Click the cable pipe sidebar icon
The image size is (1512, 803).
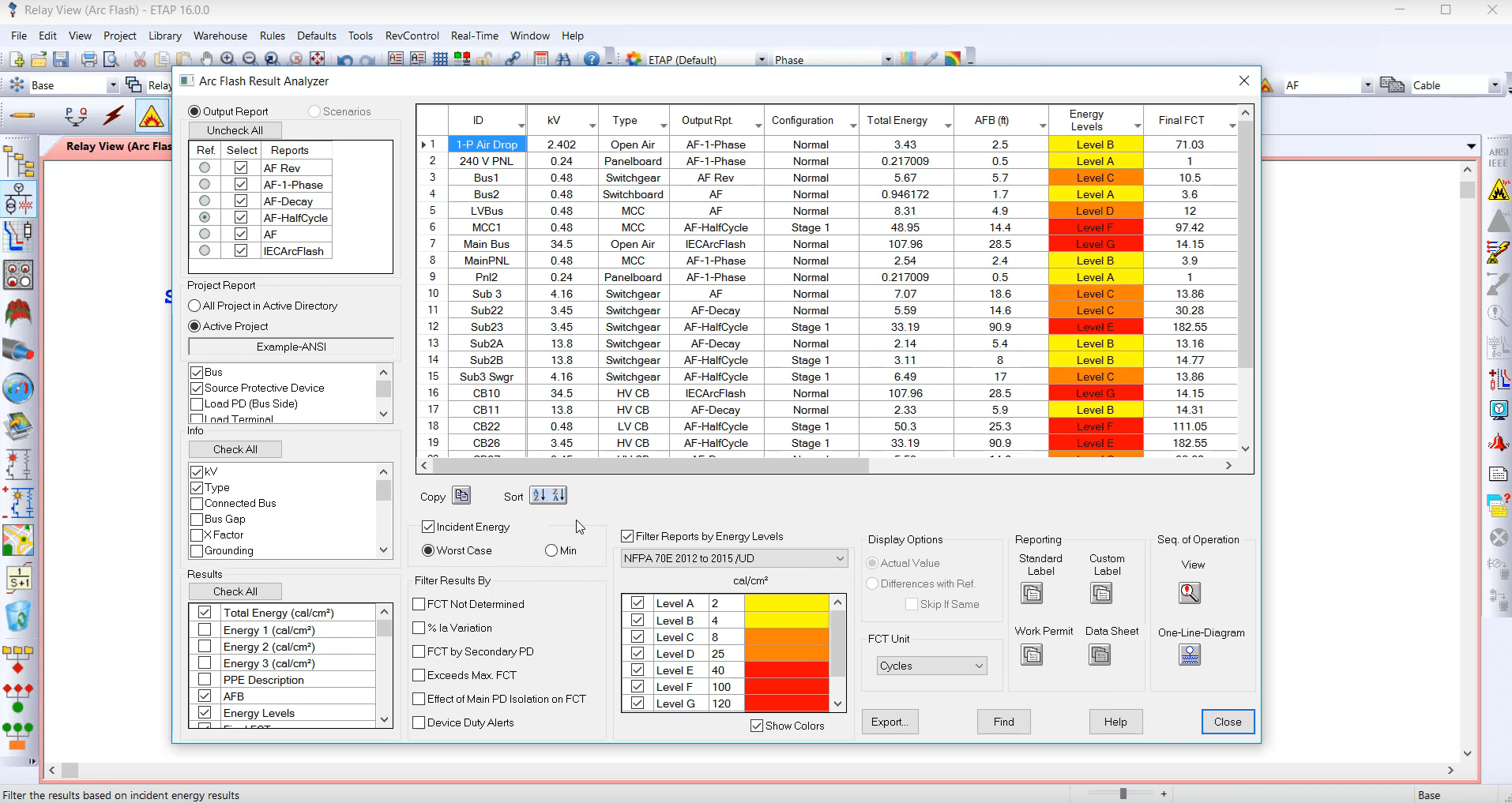pos(18,350)
